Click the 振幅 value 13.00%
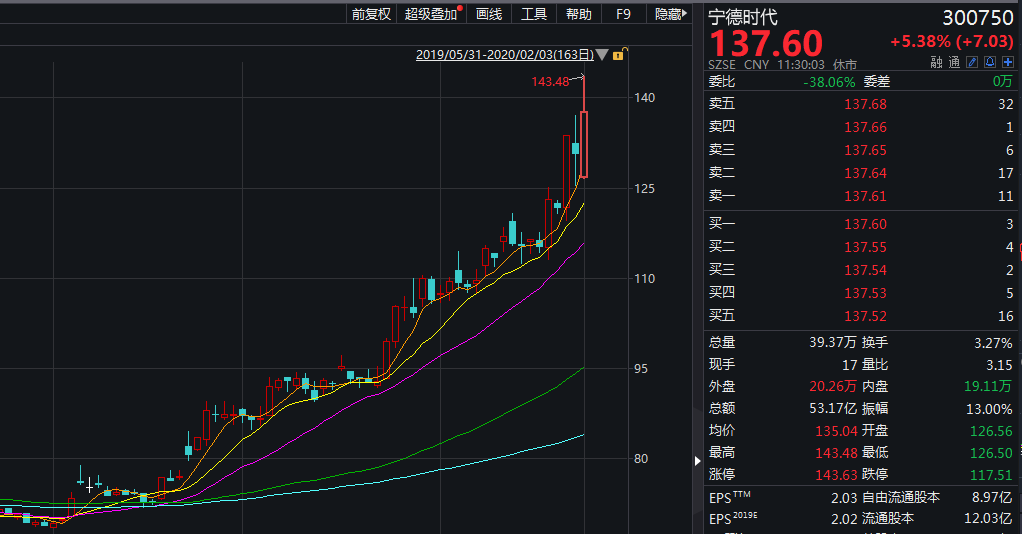 point(989,409)
